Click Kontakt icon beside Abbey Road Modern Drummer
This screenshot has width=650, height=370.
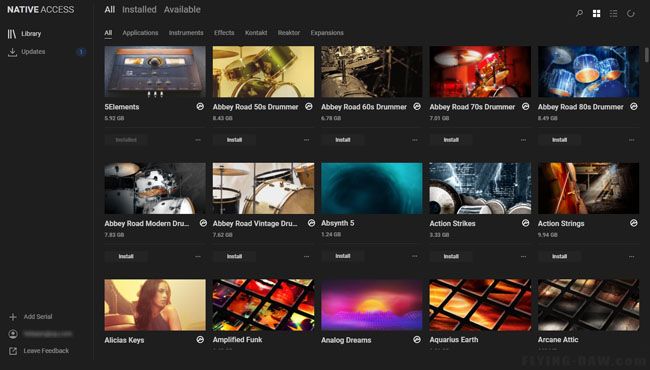[x=203, y=223]
